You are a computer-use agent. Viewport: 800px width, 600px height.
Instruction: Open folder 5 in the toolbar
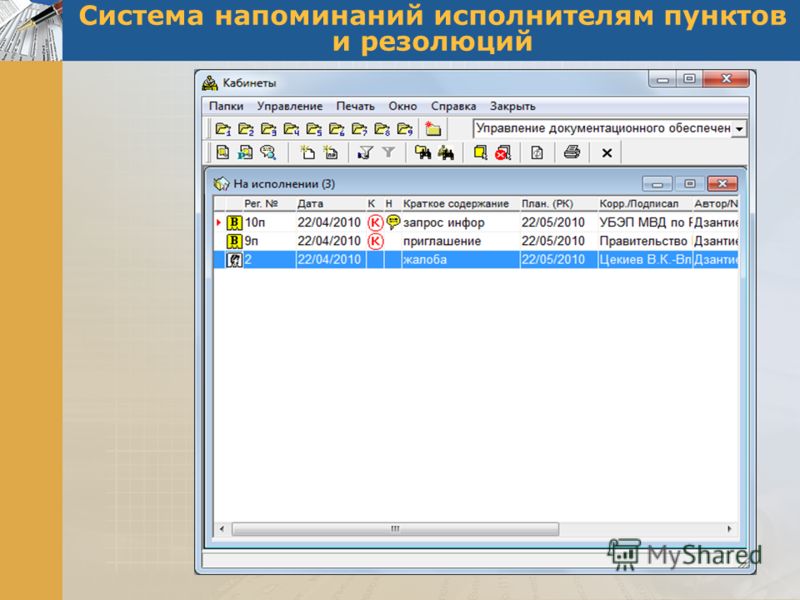[x=313, y=129]
